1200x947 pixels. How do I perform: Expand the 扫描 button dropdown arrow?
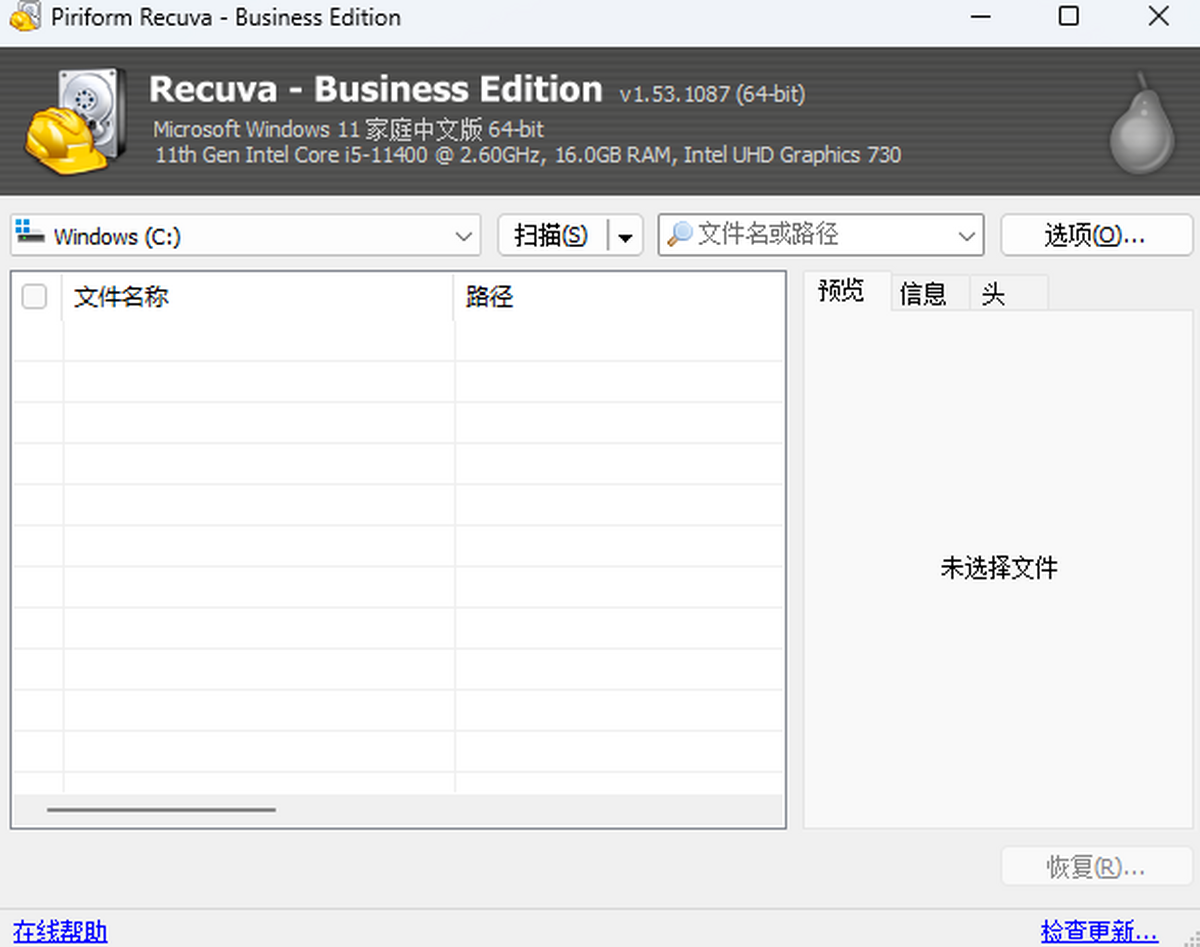[625, 236]
